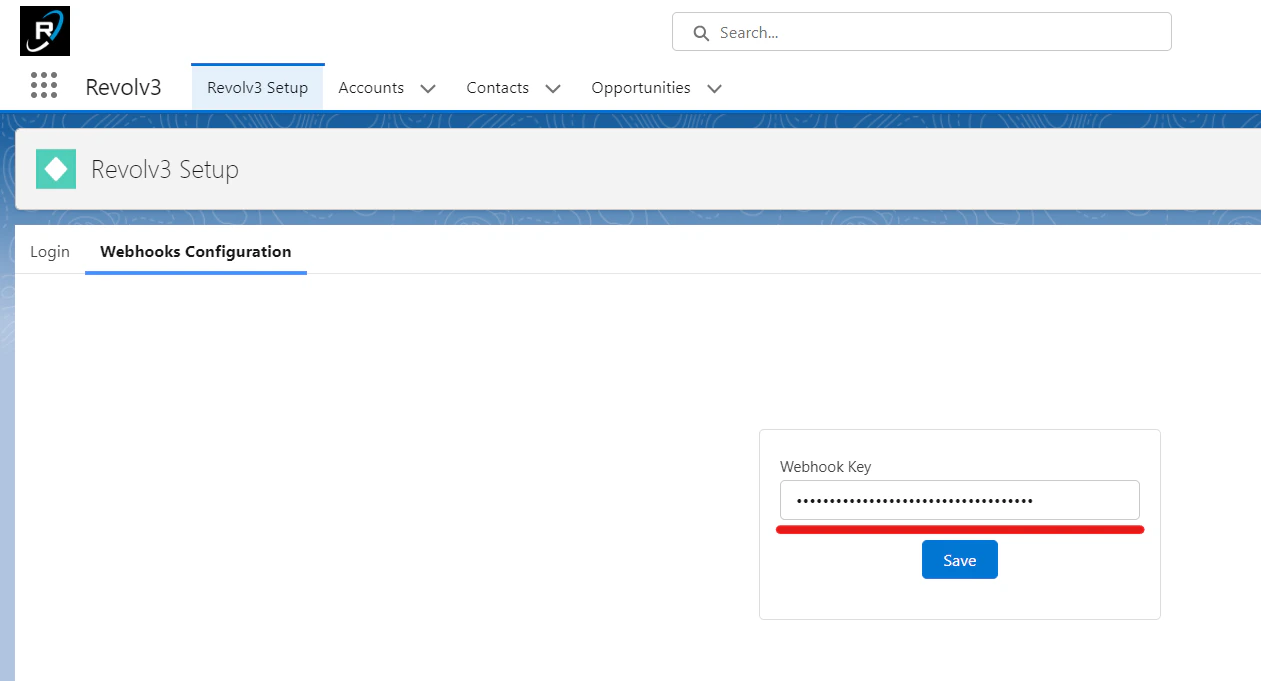Focus the global Search field
This screenshot has width=1261, height=681.
921,32
